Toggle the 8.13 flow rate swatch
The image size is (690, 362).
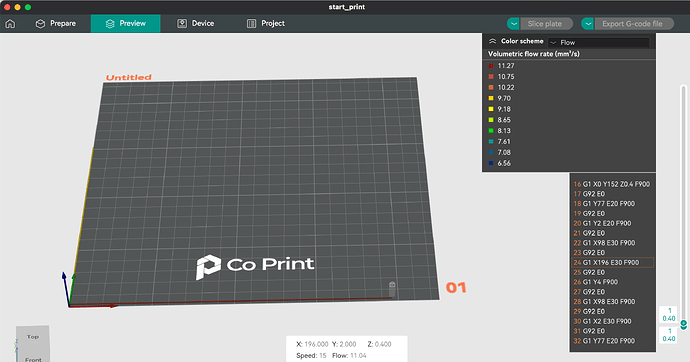click(x=491, y=131)
